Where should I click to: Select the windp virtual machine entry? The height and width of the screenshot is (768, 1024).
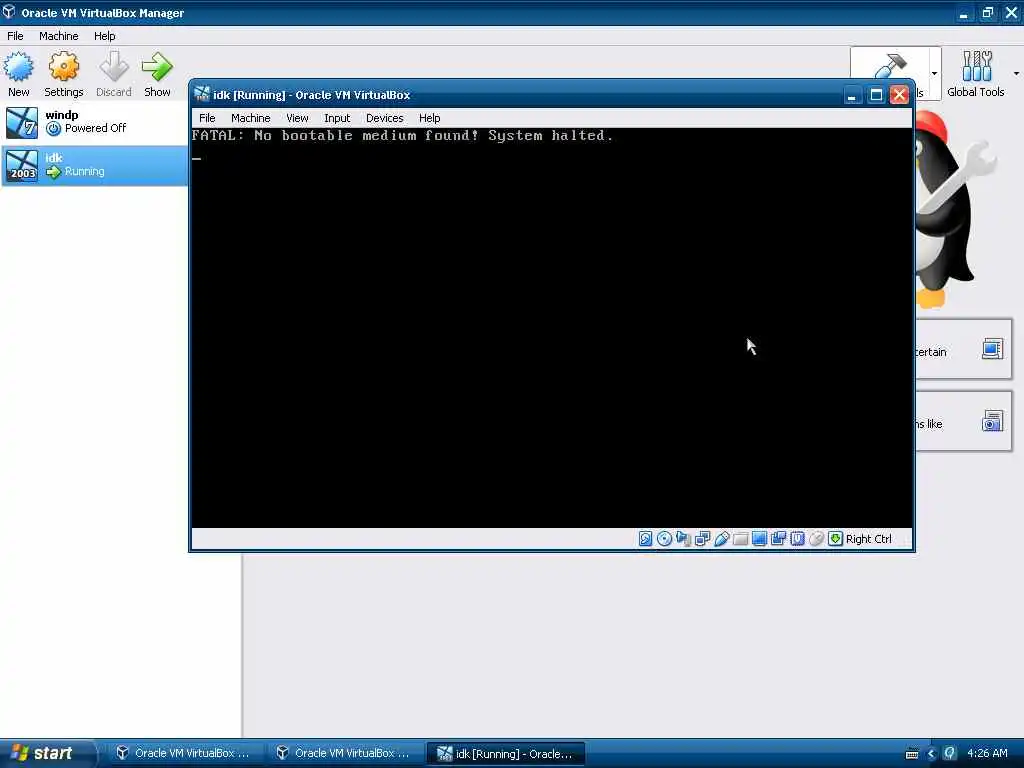pos(95,122)
